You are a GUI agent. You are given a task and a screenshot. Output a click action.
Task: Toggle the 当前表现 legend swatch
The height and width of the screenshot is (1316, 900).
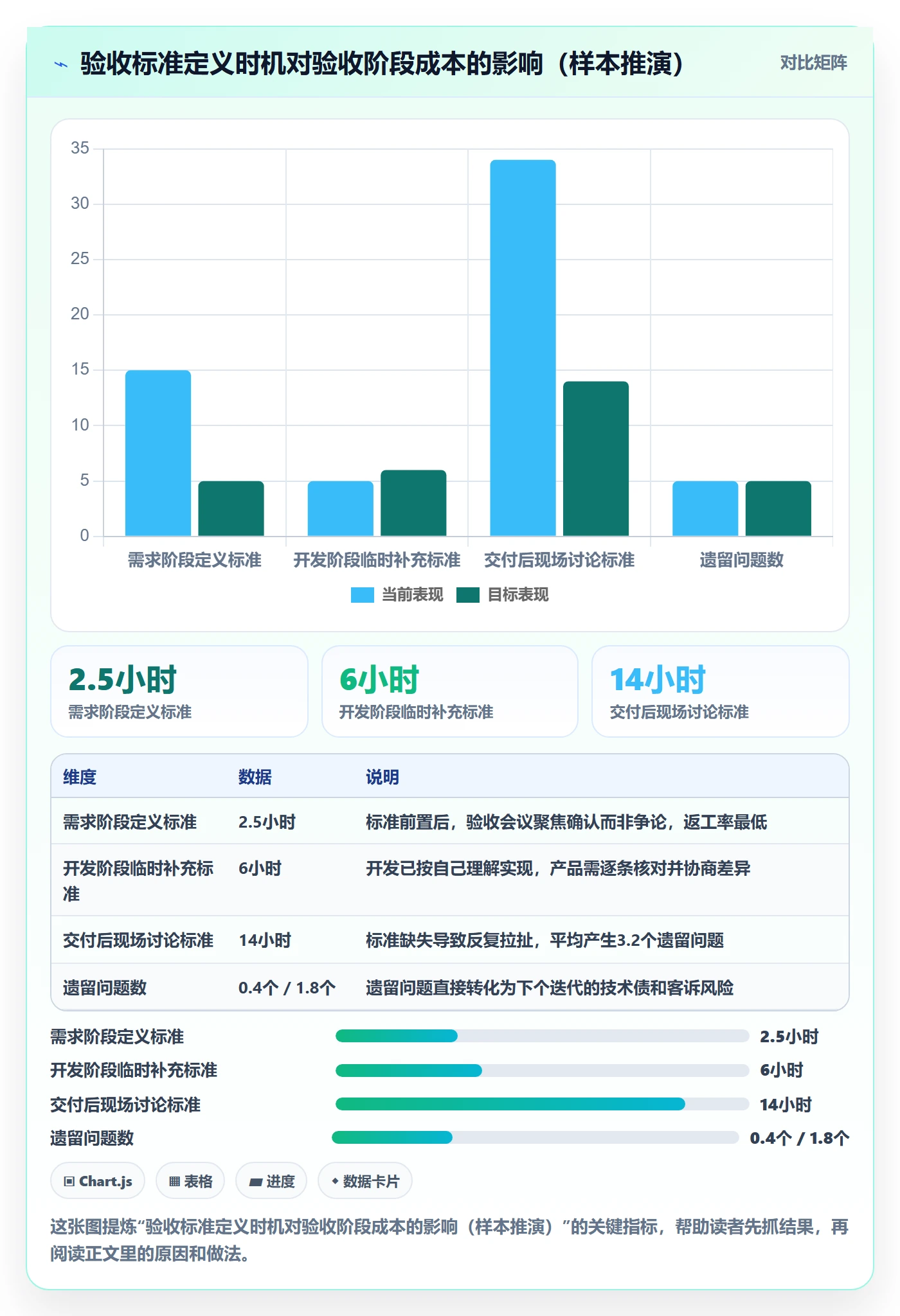362,595
